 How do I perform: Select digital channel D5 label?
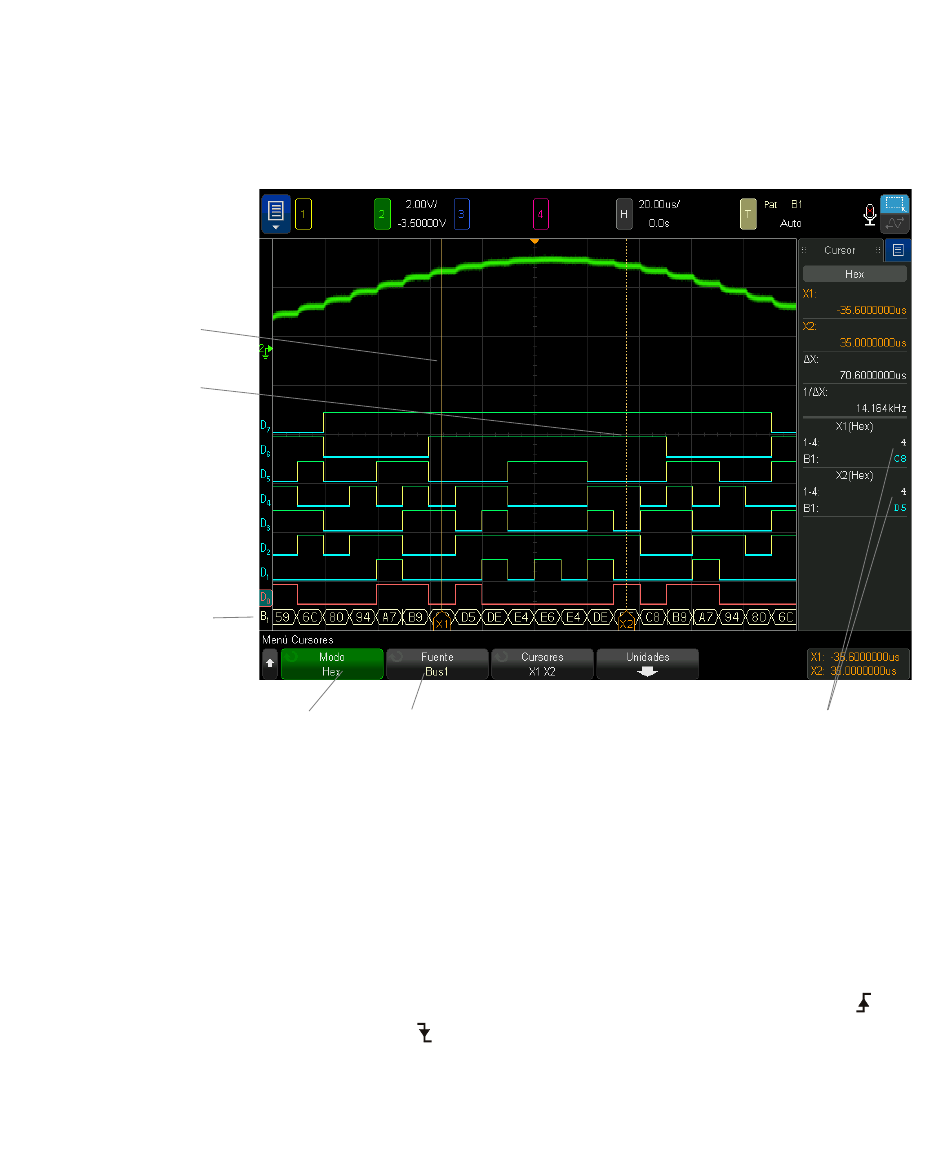tap(265, 475)
